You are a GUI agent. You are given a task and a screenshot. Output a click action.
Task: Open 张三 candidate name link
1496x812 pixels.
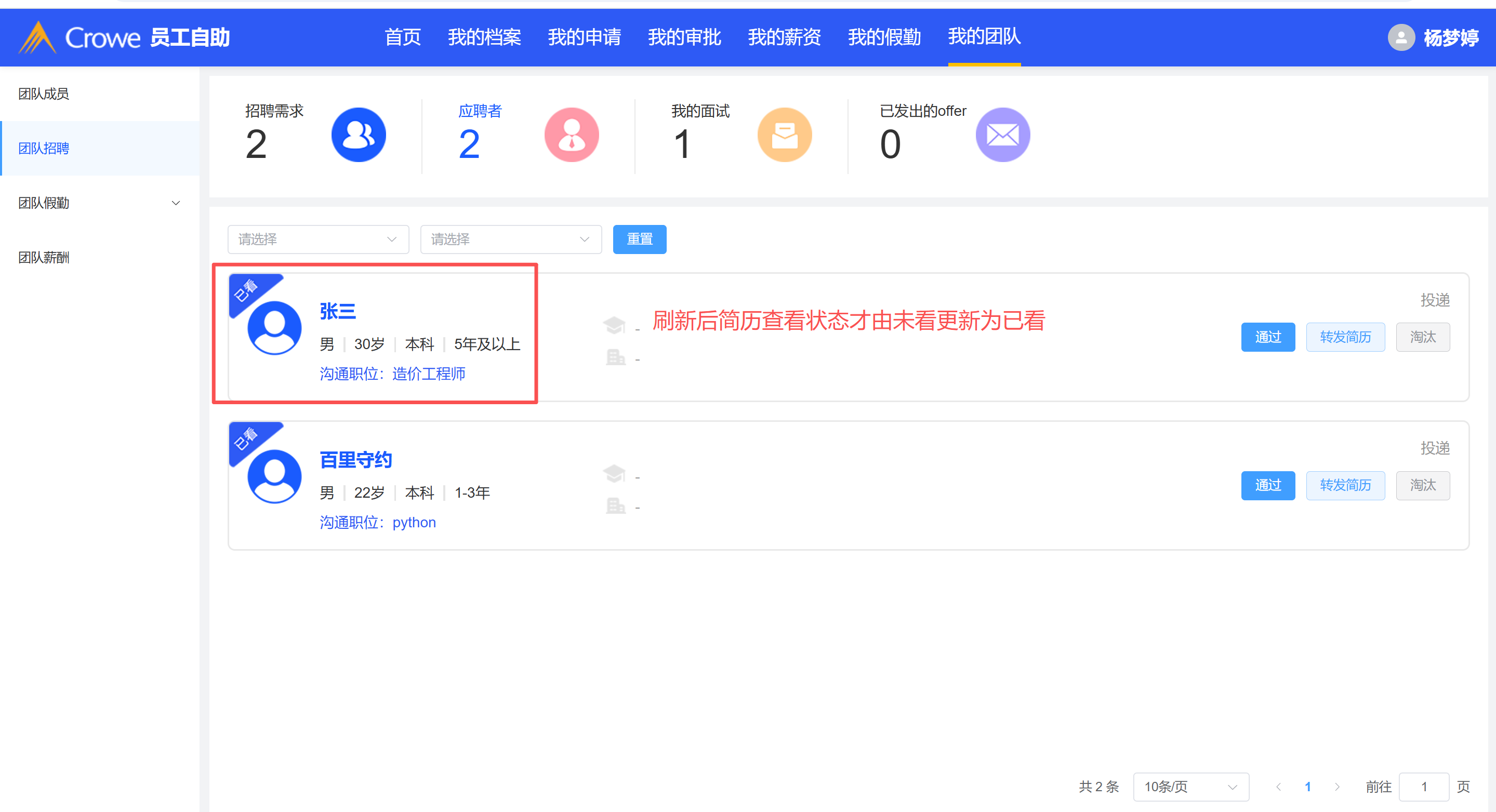[x=337, y=312]
